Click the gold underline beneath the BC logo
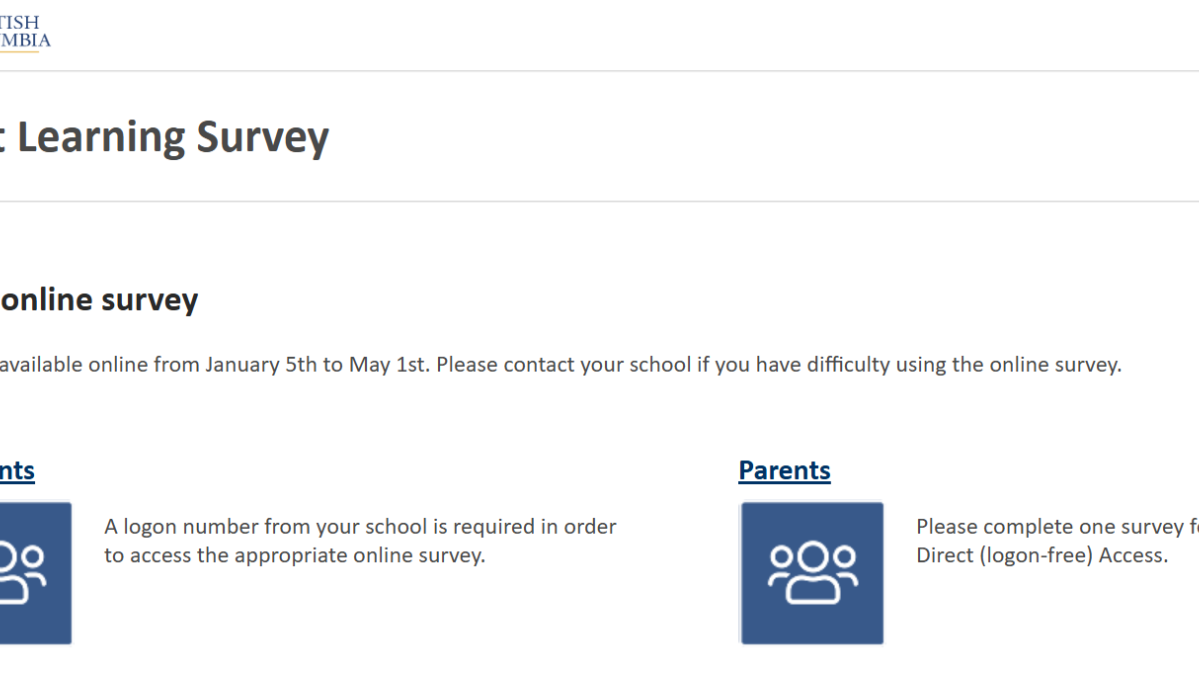1199x674 pixels. [x=22, y=51]
